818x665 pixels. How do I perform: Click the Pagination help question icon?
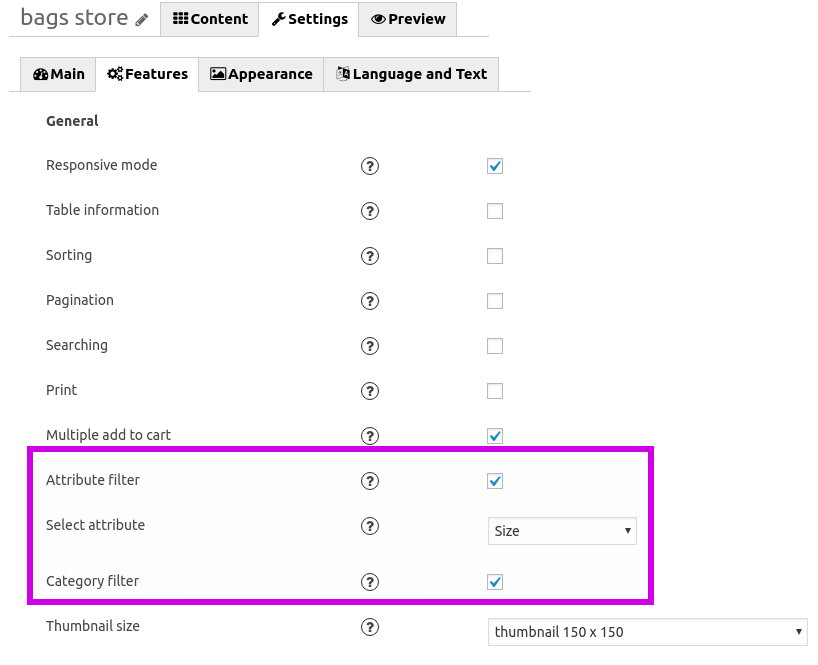[x=369, y=300]
